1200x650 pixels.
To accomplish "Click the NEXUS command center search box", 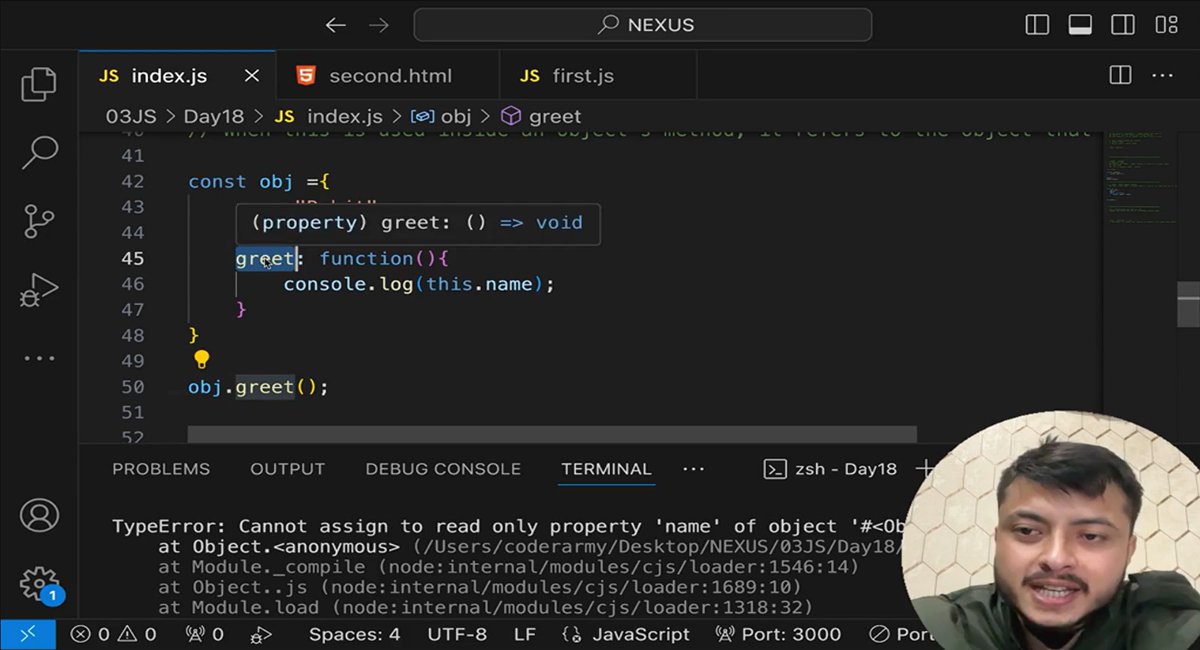I will click(x=643, y=25).
